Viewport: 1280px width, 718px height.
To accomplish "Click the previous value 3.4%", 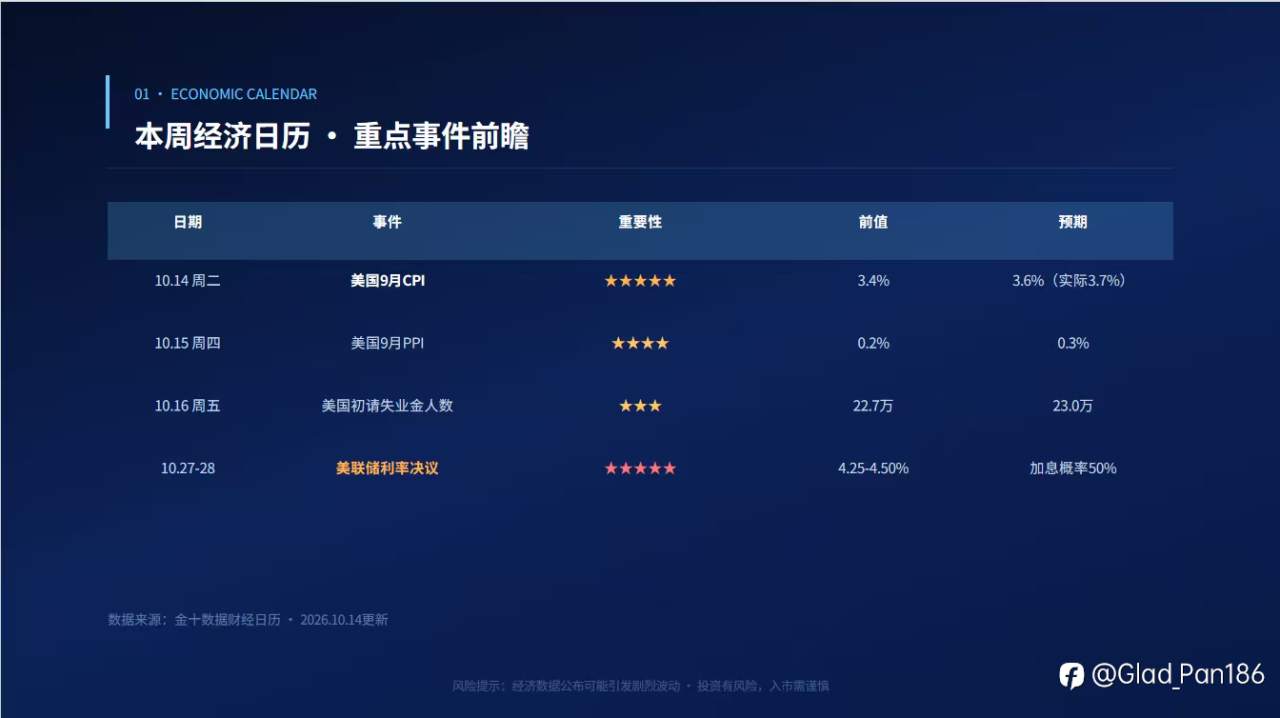I will (x=873, y=281).
